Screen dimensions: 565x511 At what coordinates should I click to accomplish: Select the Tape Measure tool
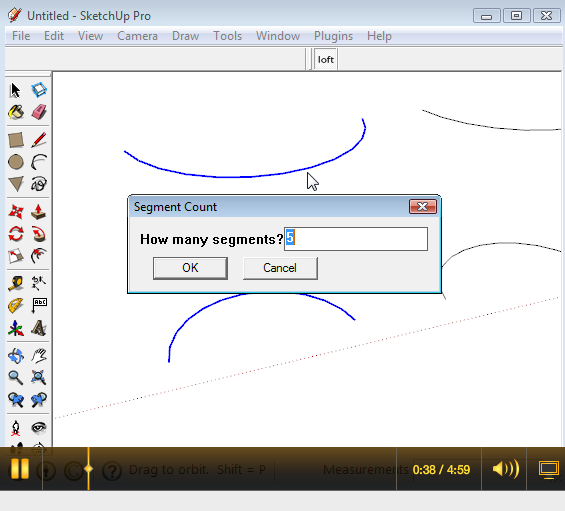coord(16,284)
